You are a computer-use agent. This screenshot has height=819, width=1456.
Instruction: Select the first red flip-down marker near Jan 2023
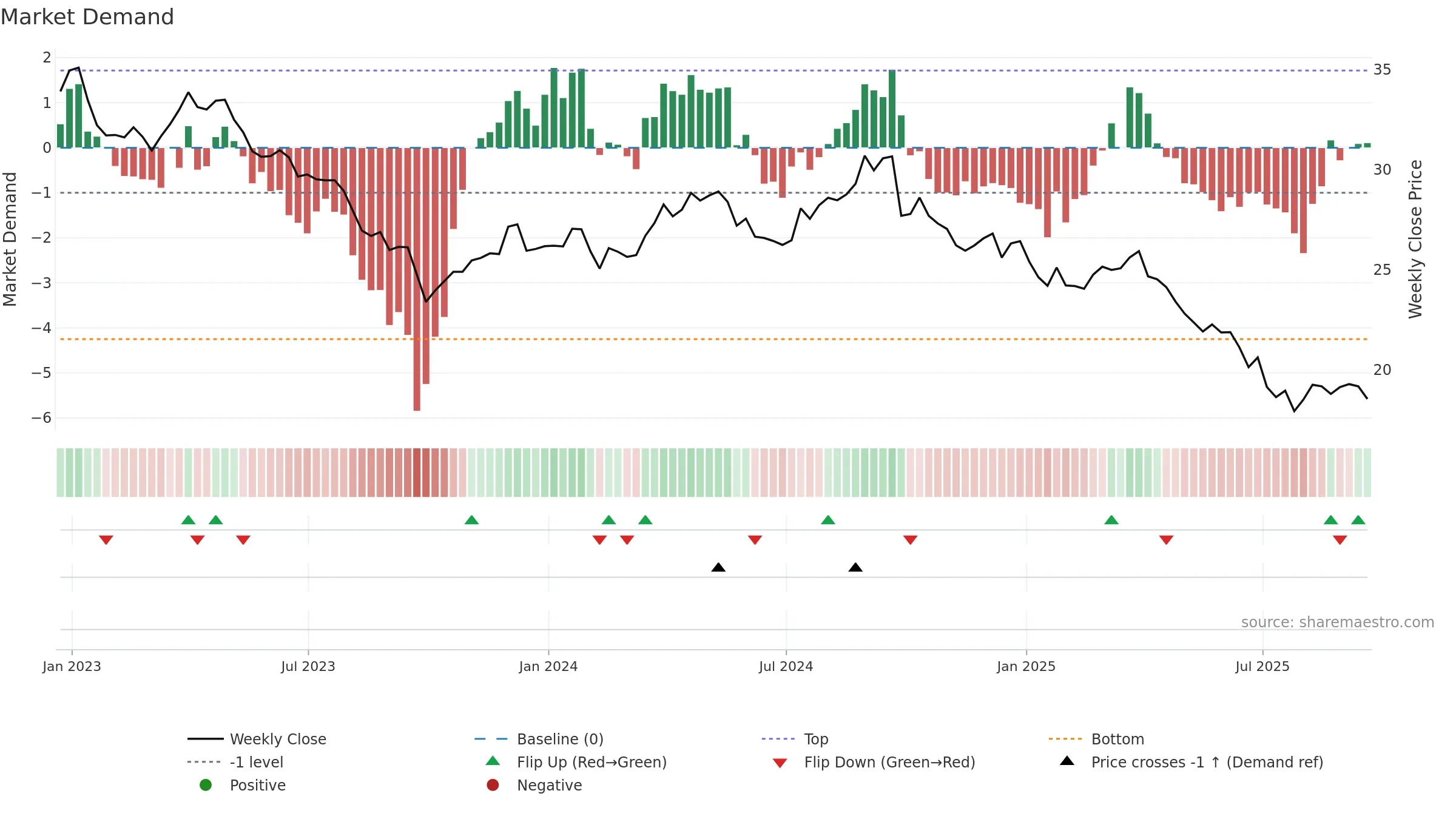[x=106, y=540]
